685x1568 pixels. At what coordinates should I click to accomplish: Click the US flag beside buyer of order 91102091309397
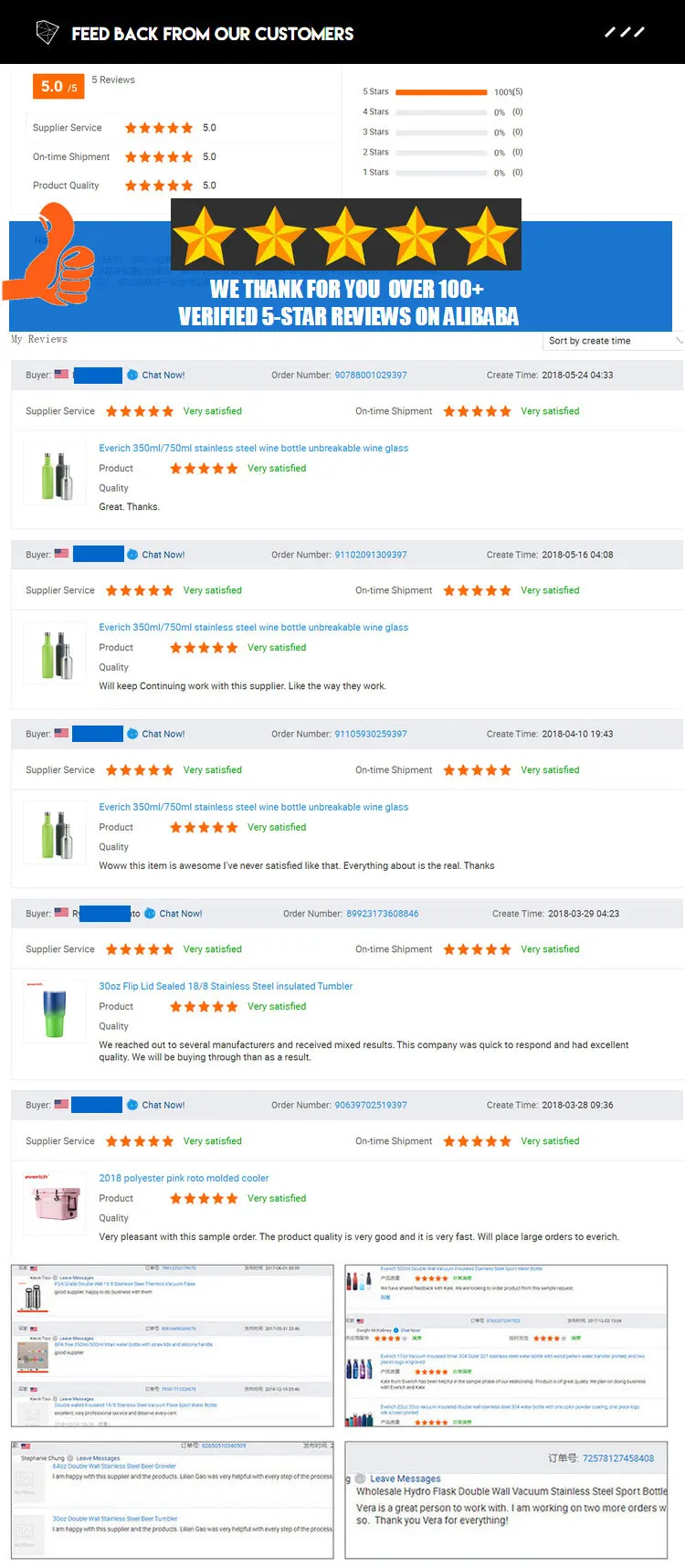click(61, 554)
